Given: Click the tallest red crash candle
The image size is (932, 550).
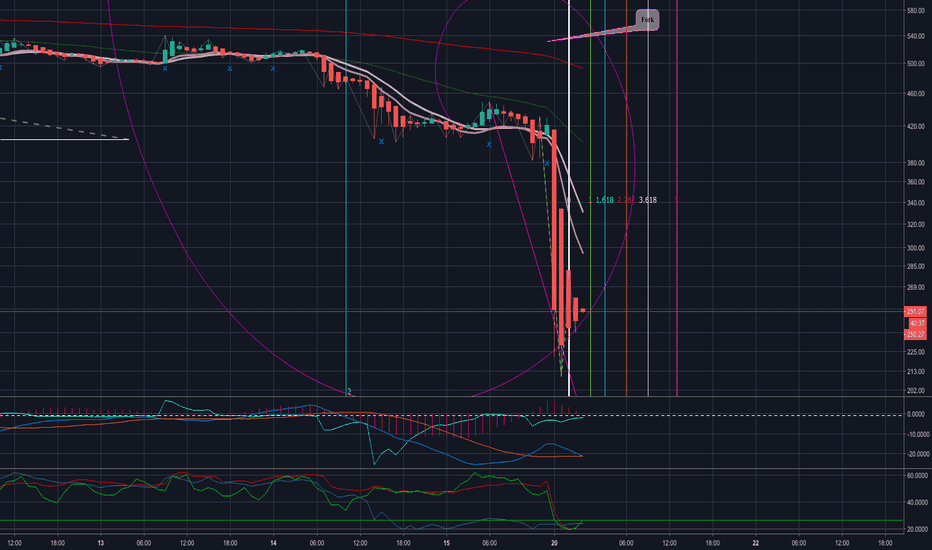Looking at the screenshot, I should (554, 220).
